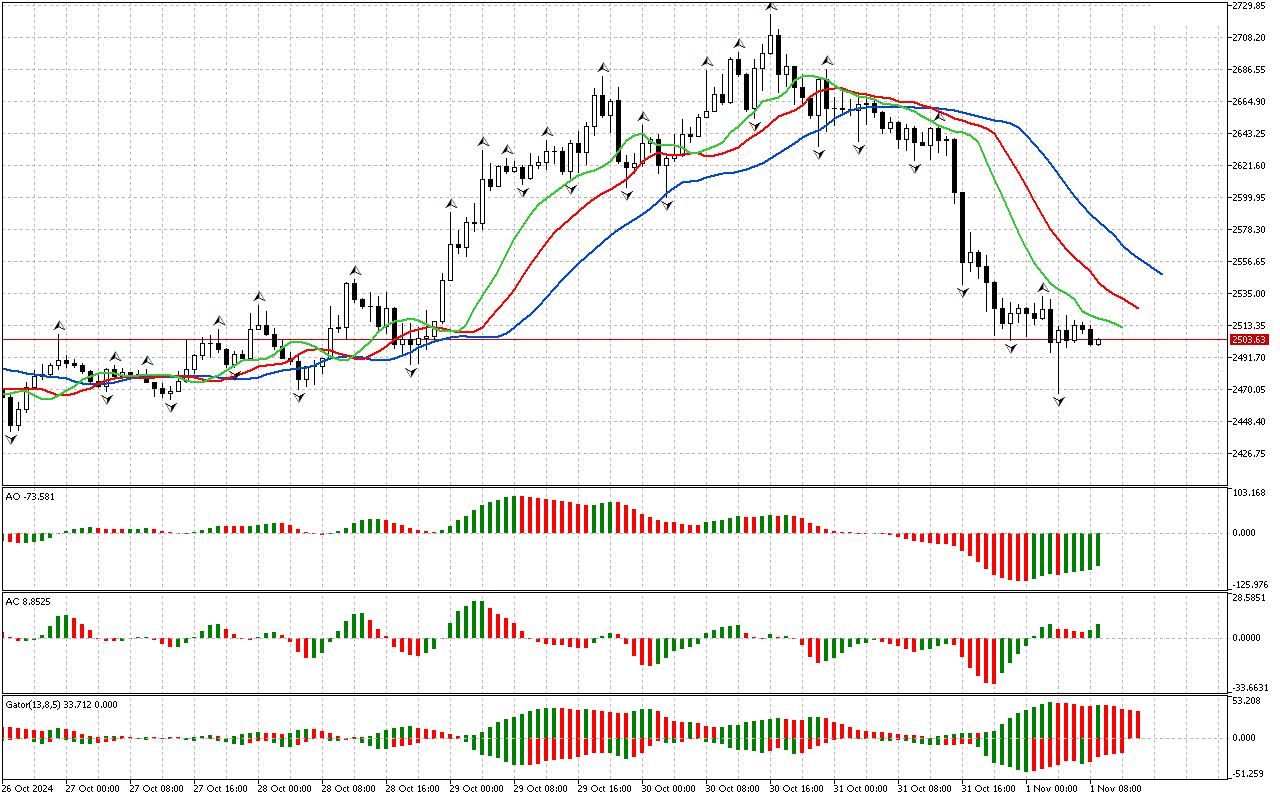Click the 31 Oct 16:00 time label
The image size is (1280, 800).
[x=988, y=789]
